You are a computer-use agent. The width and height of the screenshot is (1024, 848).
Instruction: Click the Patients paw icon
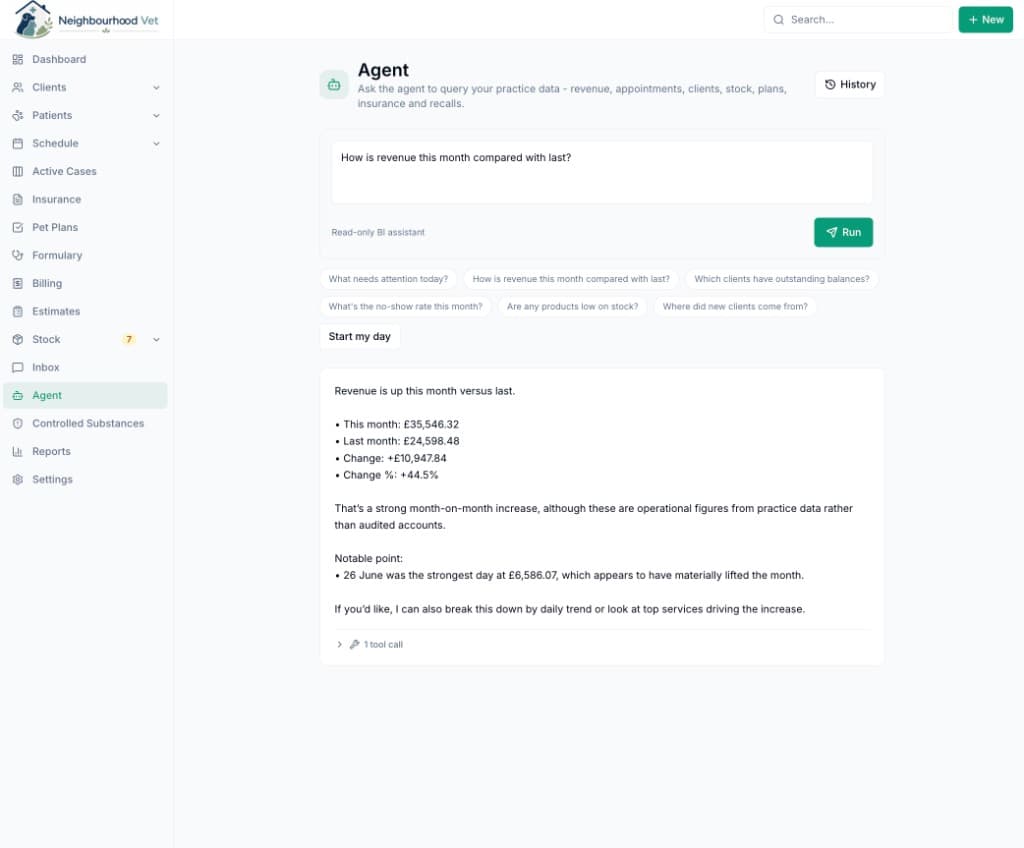coord(18,116)
